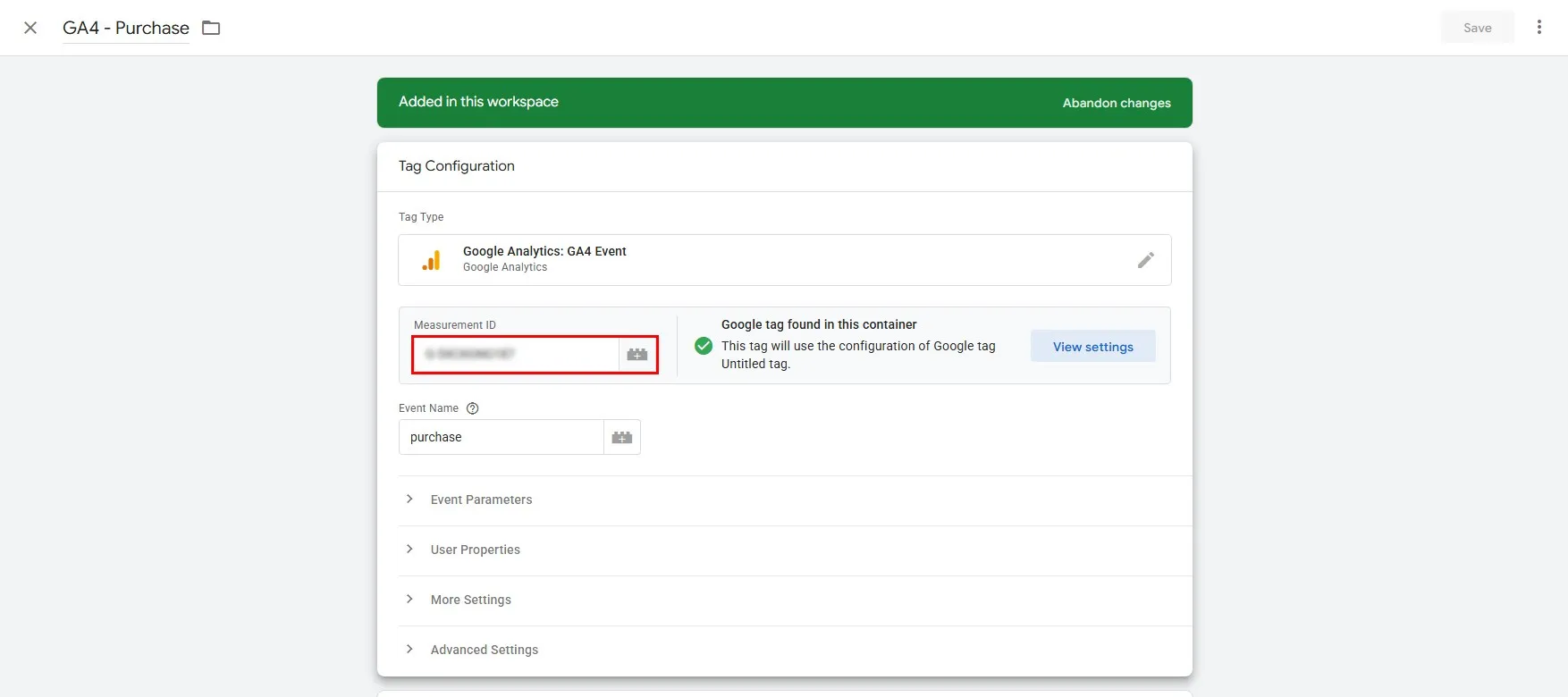Click the folder icon next to the tag name
1568x697 pixels.
[x=211, y=28]
